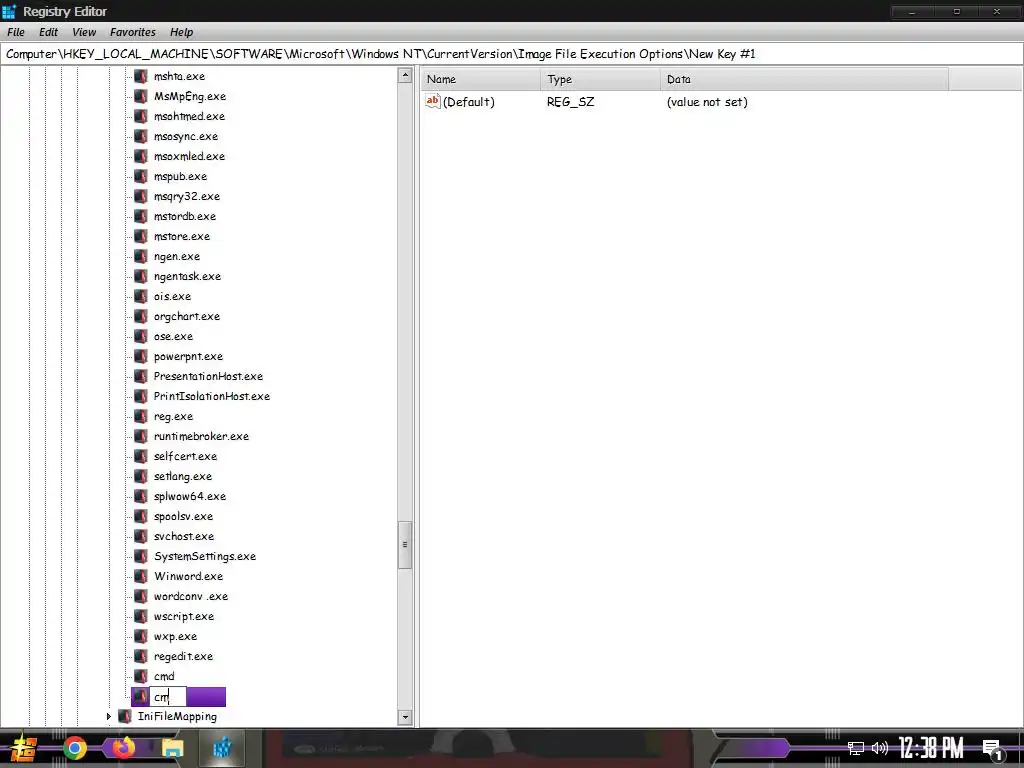Screen dimensions: 1024x768
Task: Click the key icon beside PrintIsolationHost.exe
Action: [x=140, y=396]
